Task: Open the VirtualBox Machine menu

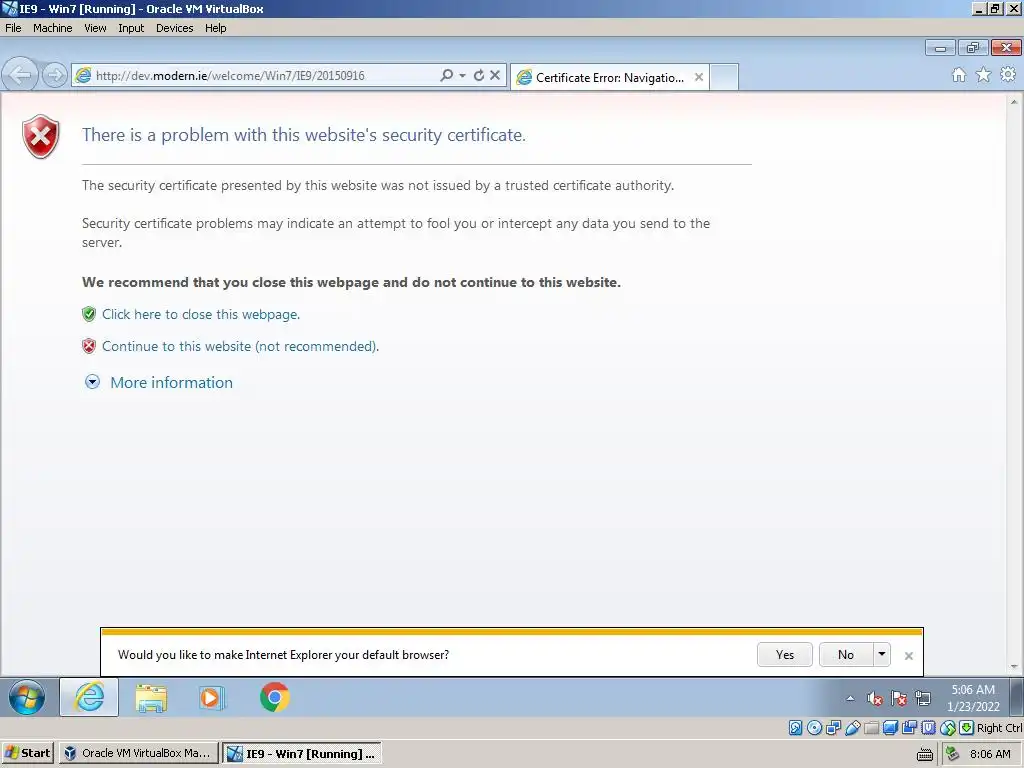Action: click(x=53, y=28)
